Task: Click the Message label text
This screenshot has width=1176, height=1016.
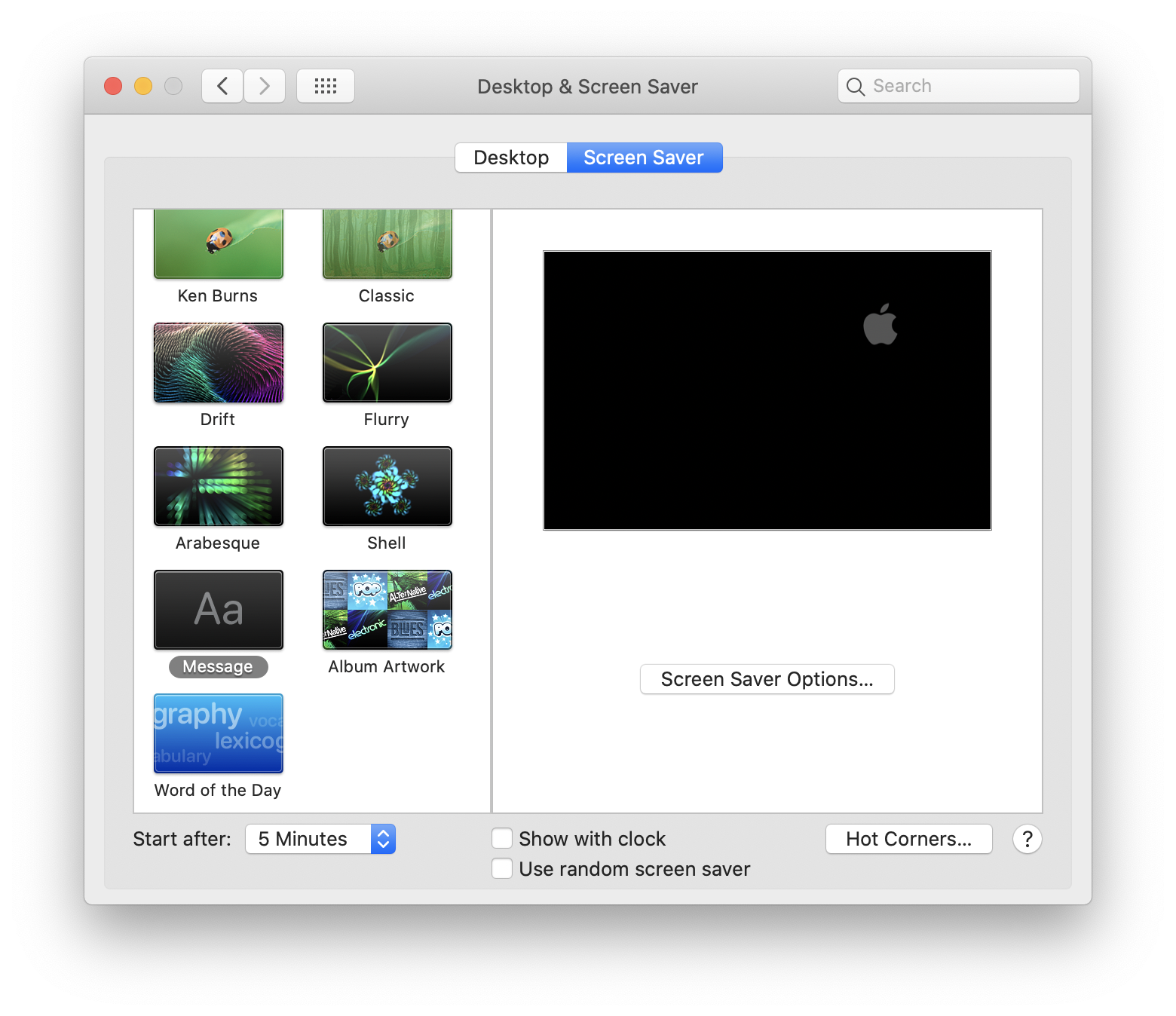Action: coord(218,666)
